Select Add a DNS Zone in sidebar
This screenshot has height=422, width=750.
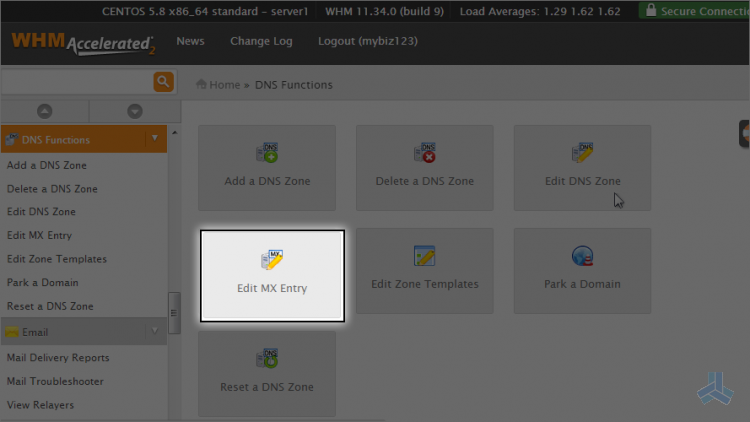click(47, 165)
